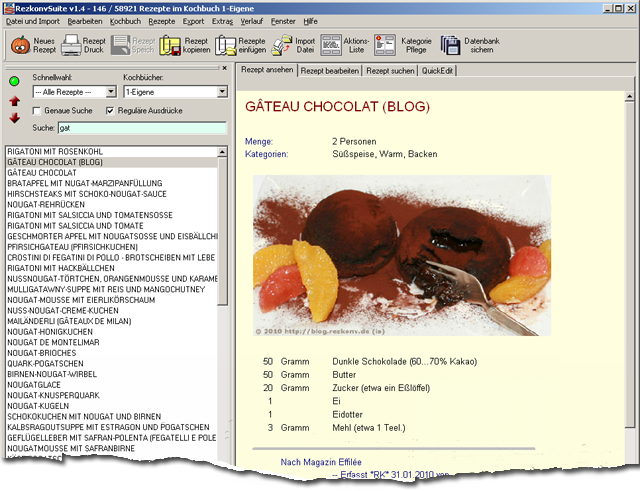640x491 pixels.
Task: Select MULLIGATAWNY-SUPPE MIT REIS UND MANGOCHUTNEY
Action: pyautogui.click(x=112, y=289)
